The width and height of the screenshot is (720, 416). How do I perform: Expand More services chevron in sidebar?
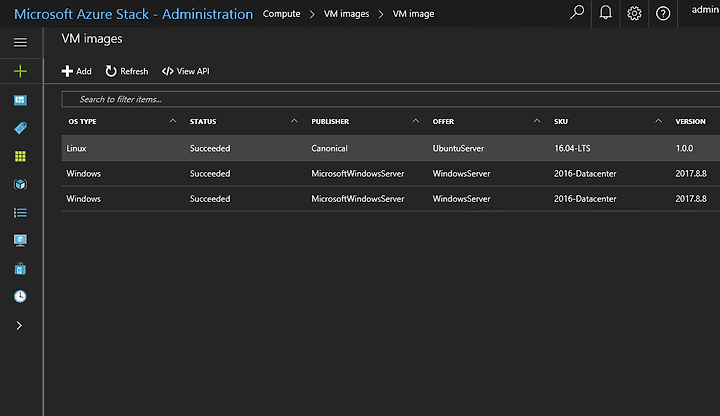(x=19, y=326)
